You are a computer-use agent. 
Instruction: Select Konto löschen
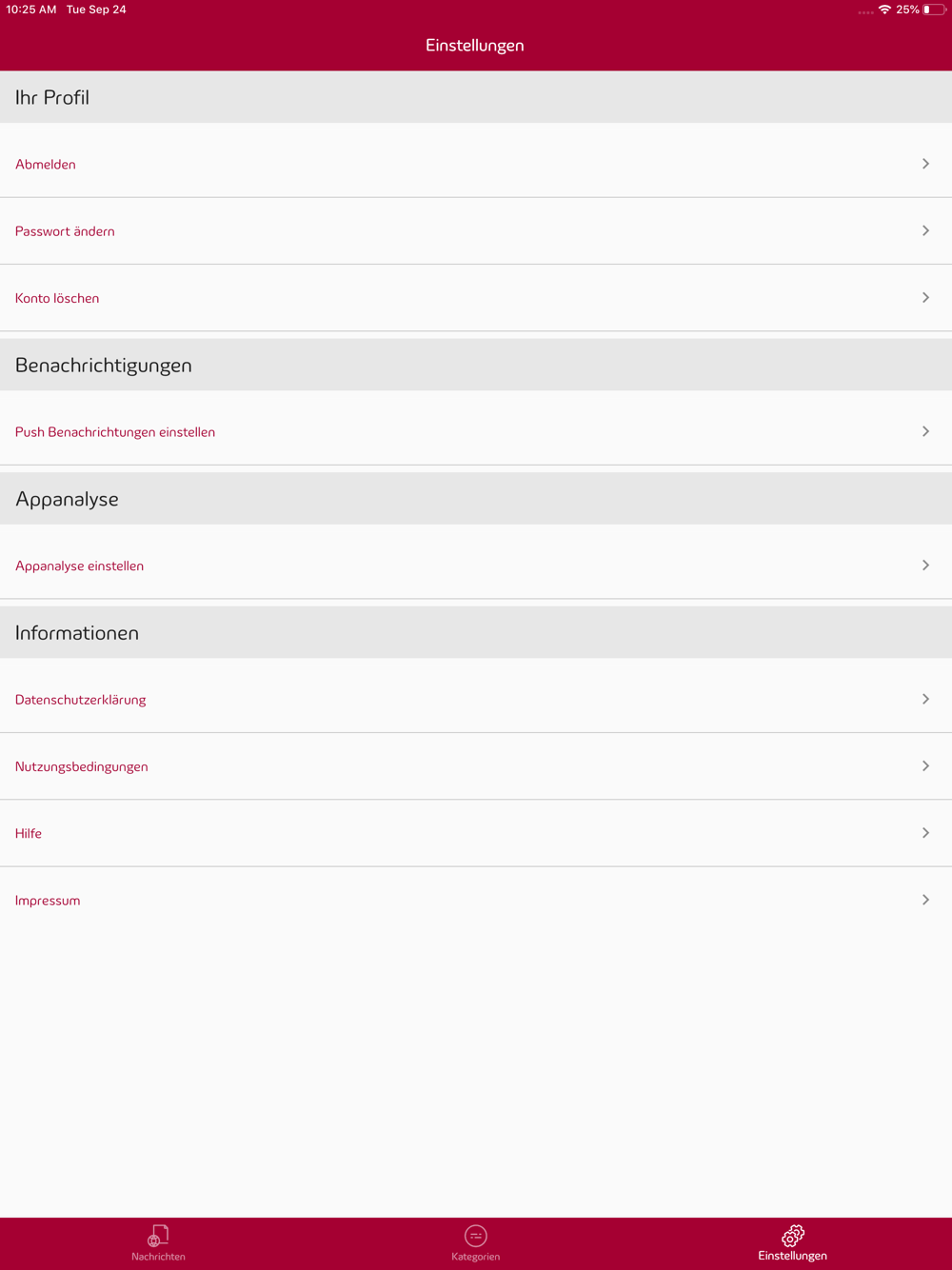476,298
